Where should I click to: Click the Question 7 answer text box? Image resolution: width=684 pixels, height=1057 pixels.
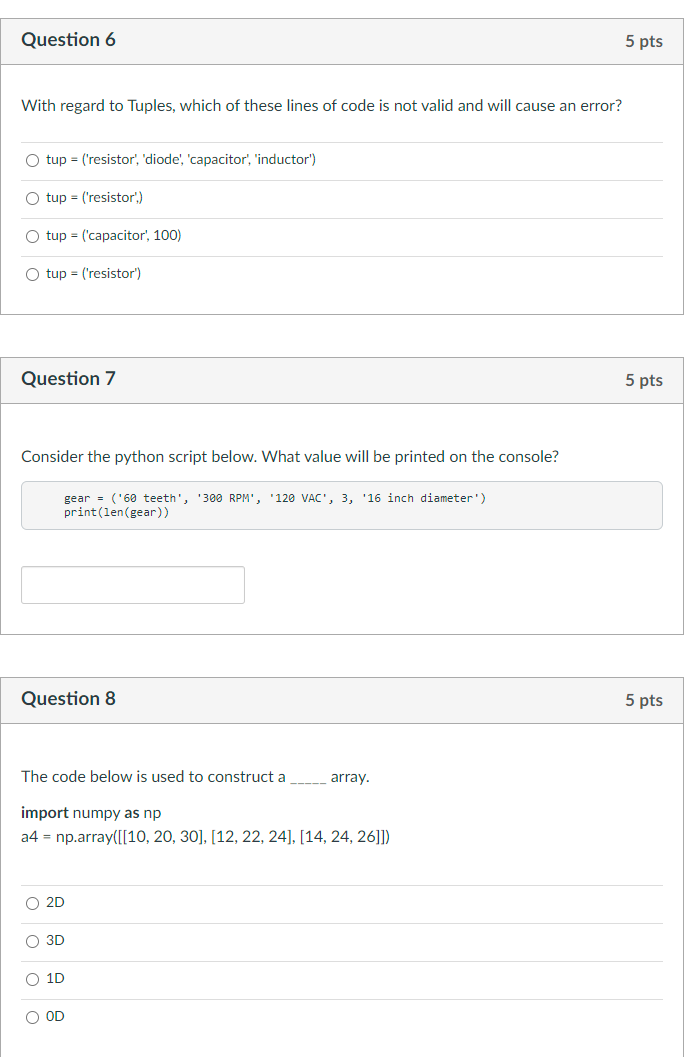[133, 585]
